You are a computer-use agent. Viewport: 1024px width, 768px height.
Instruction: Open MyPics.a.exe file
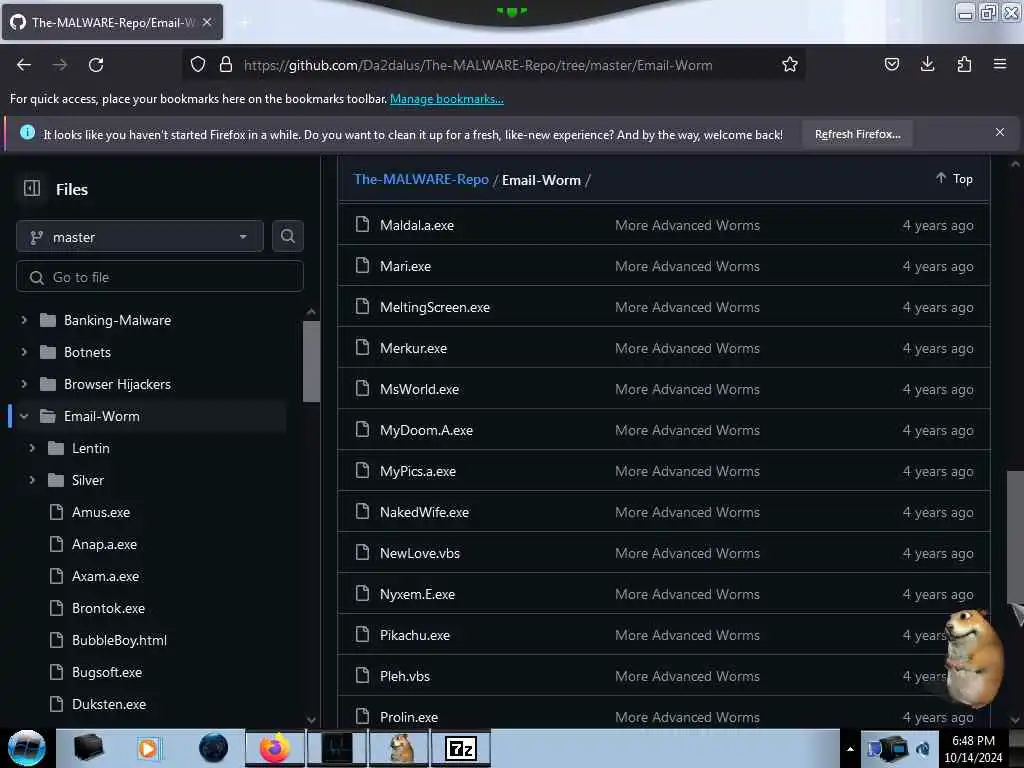[417, 472]
